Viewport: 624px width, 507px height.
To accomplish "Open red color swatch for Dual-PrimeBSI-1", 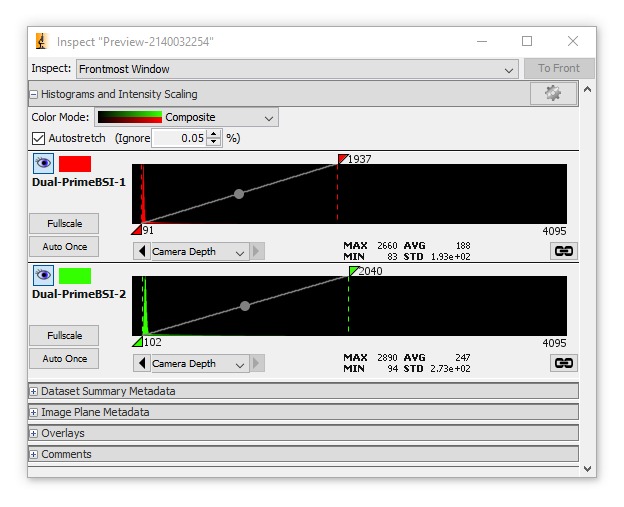I will [x=75, y=164].
